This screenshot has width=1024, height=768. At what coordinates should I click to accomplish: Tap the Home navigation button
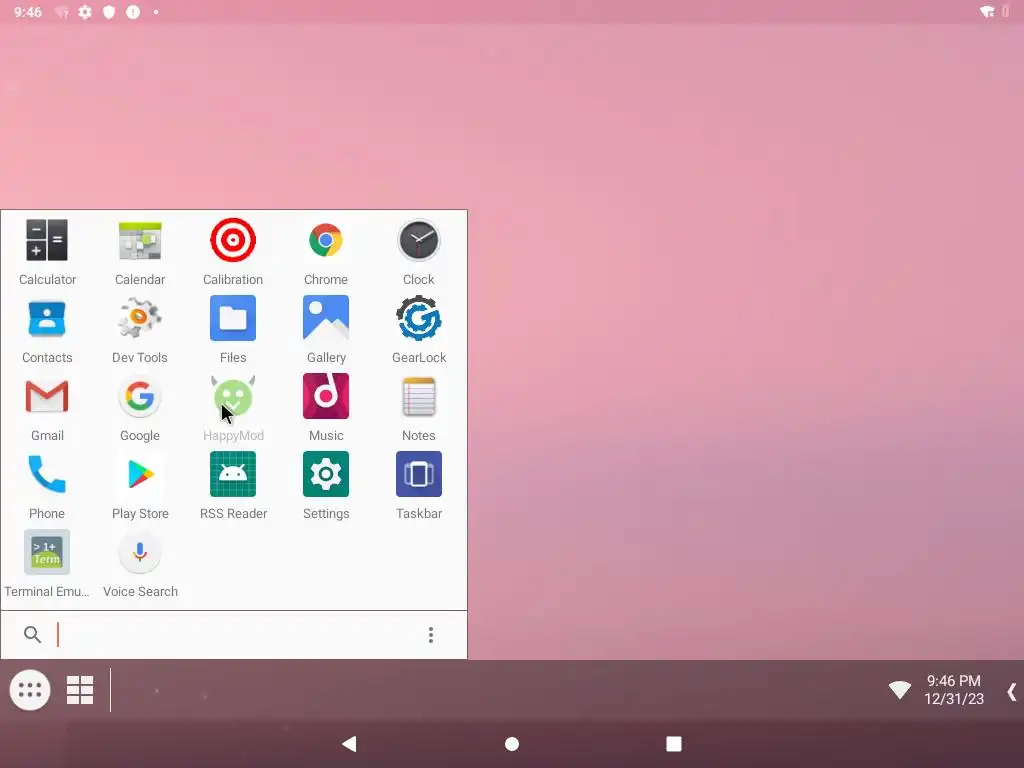[x=512, y=744]
